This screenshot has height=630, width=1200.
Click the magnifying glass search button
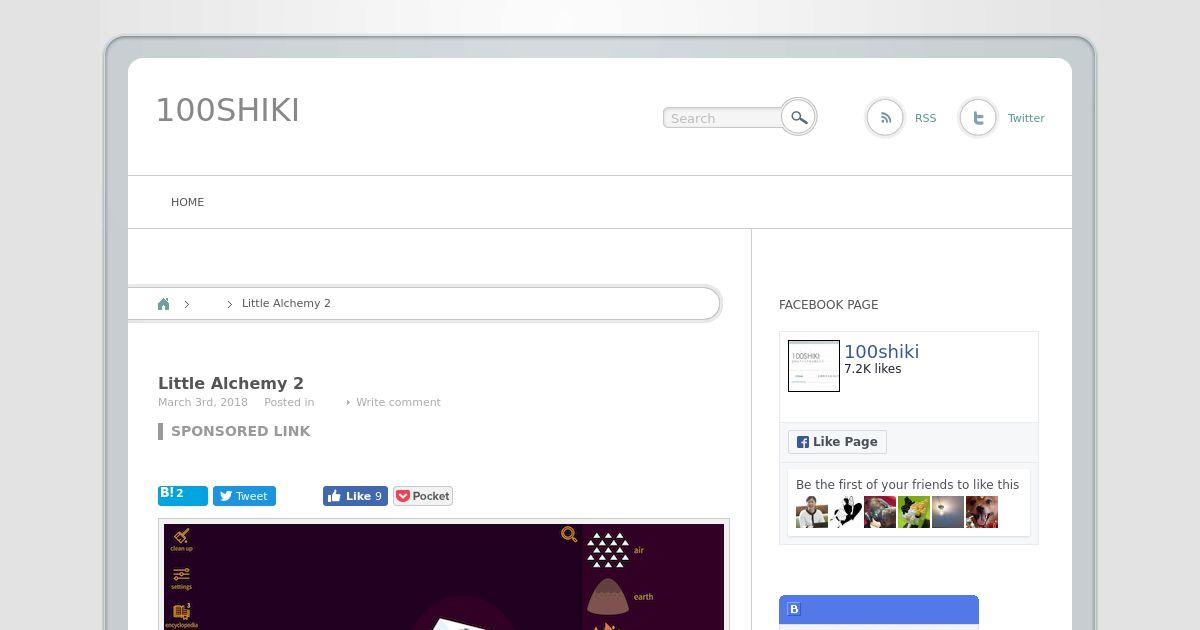[798, 117]
